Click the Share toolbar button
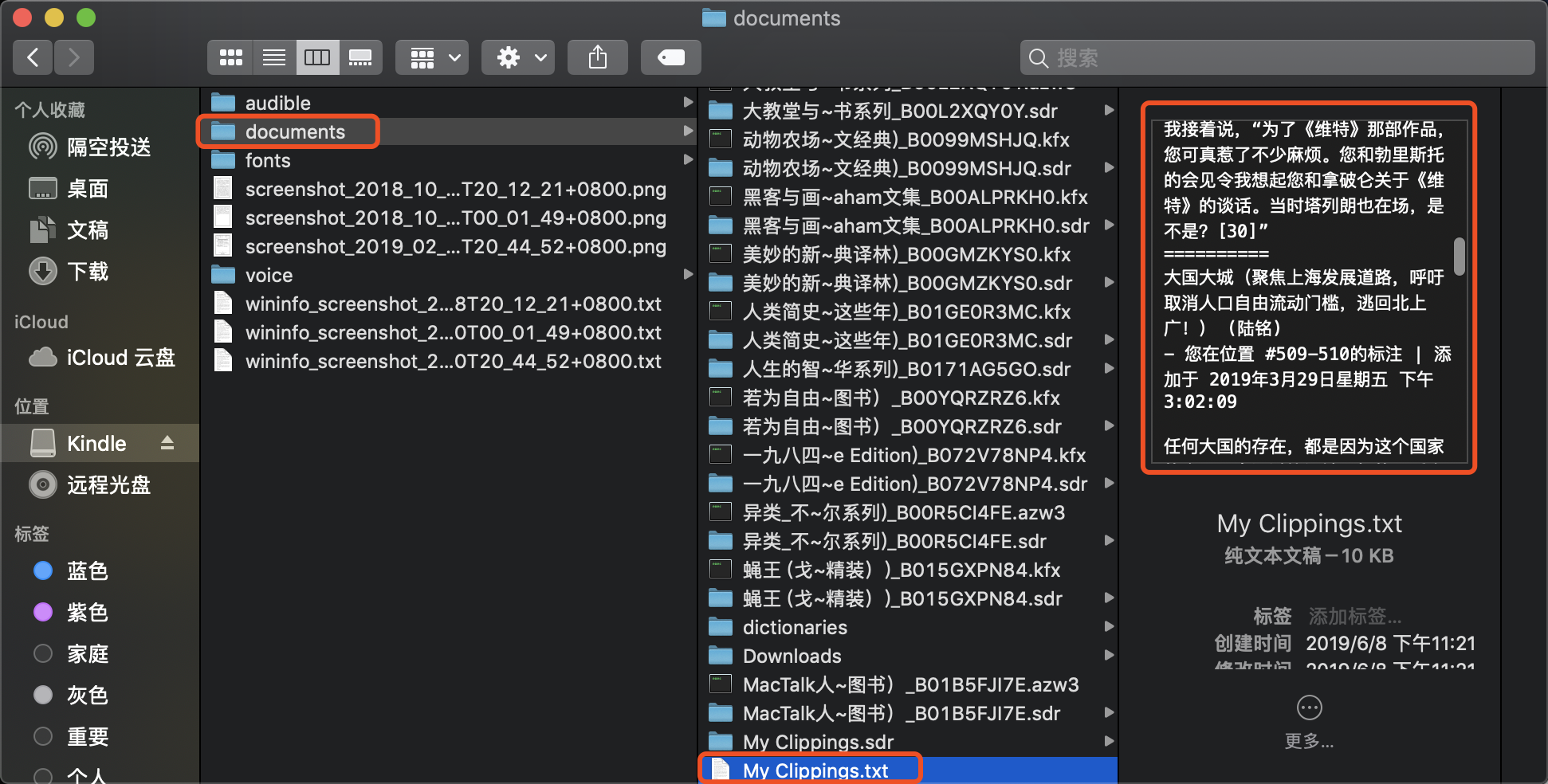 [x=598, y=57]
